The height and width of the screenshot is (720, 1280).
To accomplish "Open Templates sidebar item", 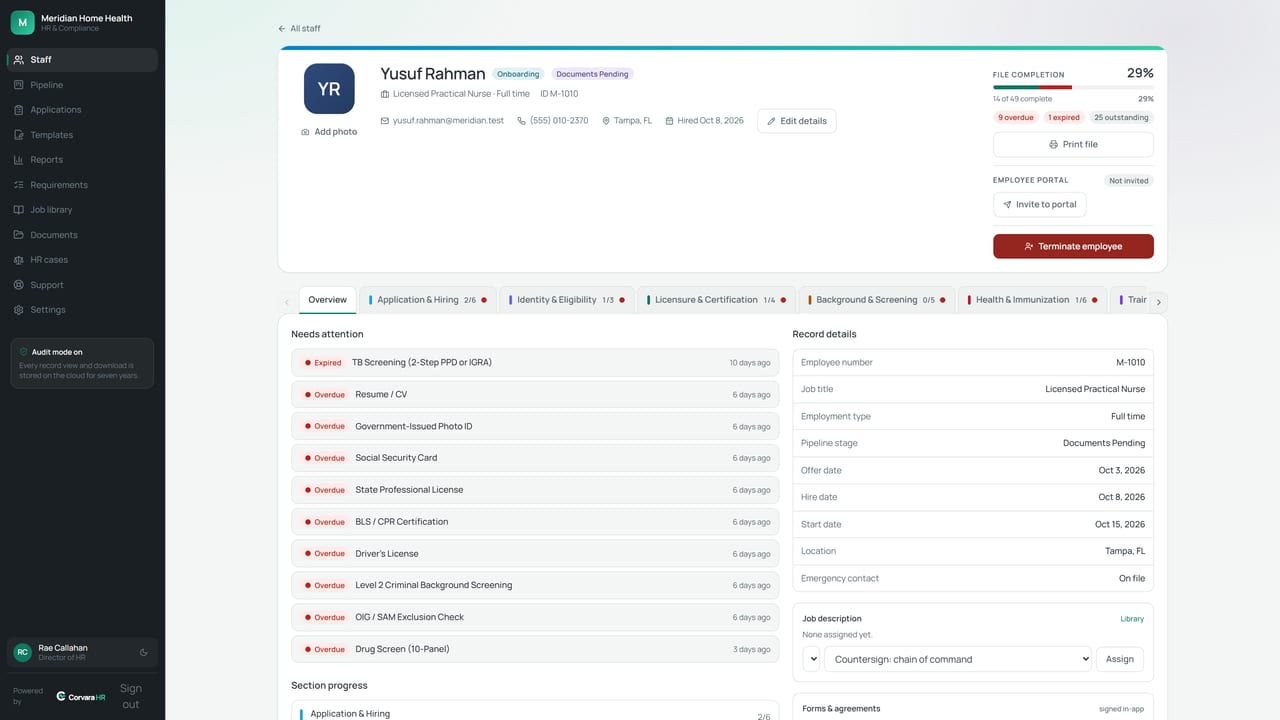I will click(82, 135).
